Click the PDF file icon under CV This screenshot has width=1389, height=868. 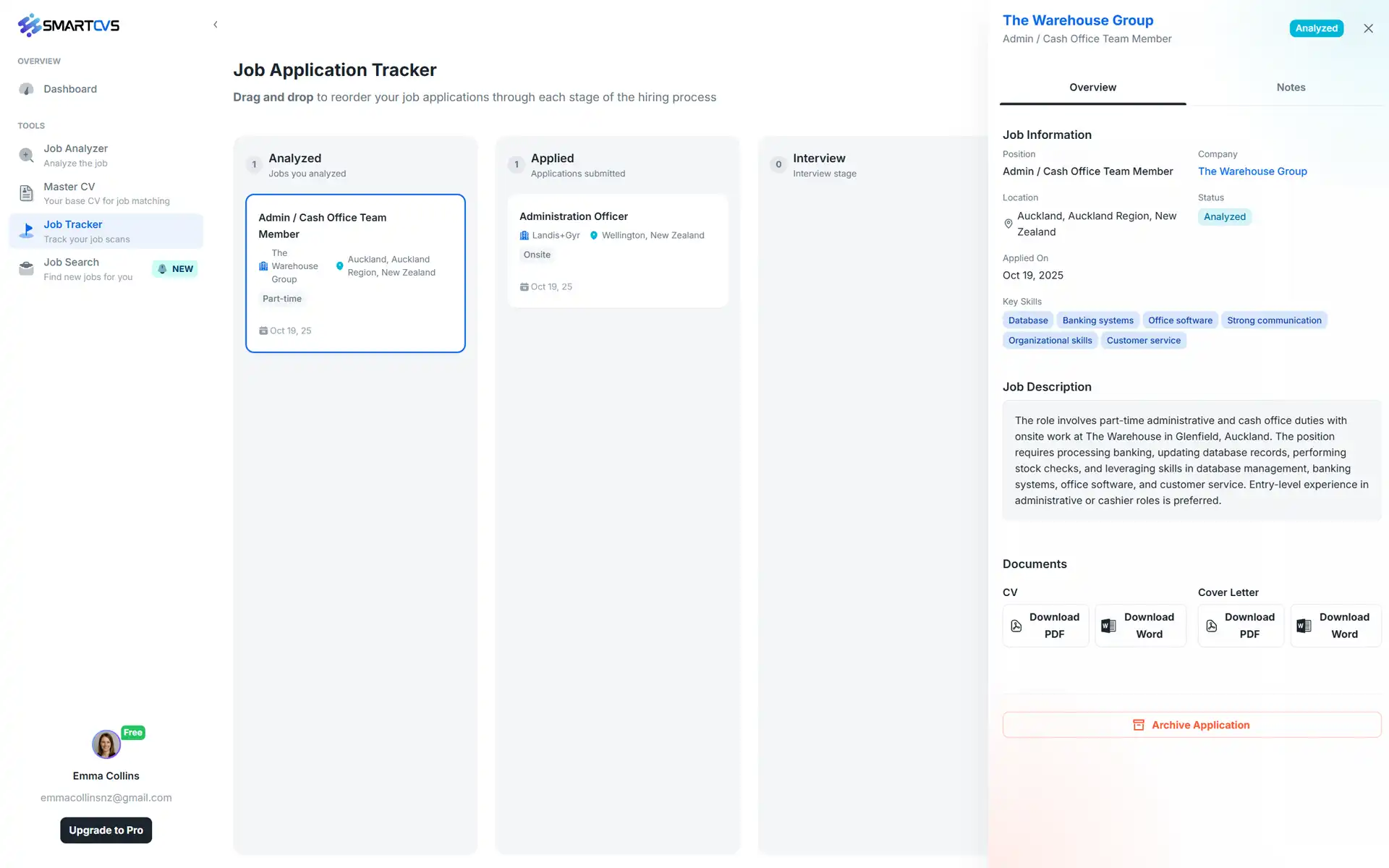1016,625
